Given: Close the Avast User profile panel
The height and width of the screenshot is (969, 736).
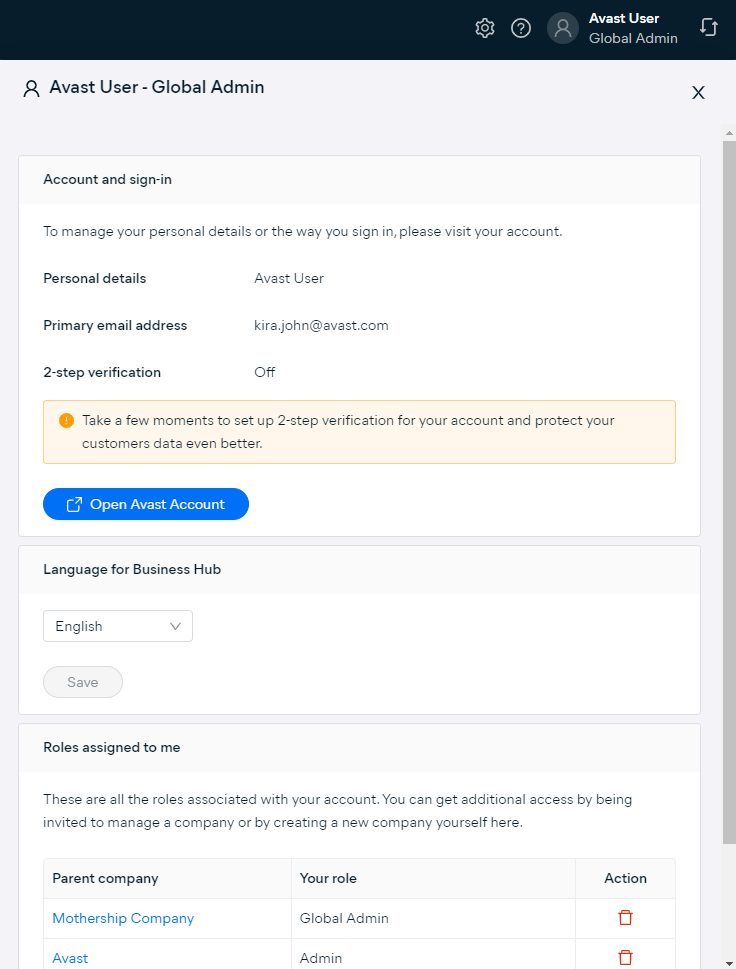Looking at the screenshot, I should (698, 93).
